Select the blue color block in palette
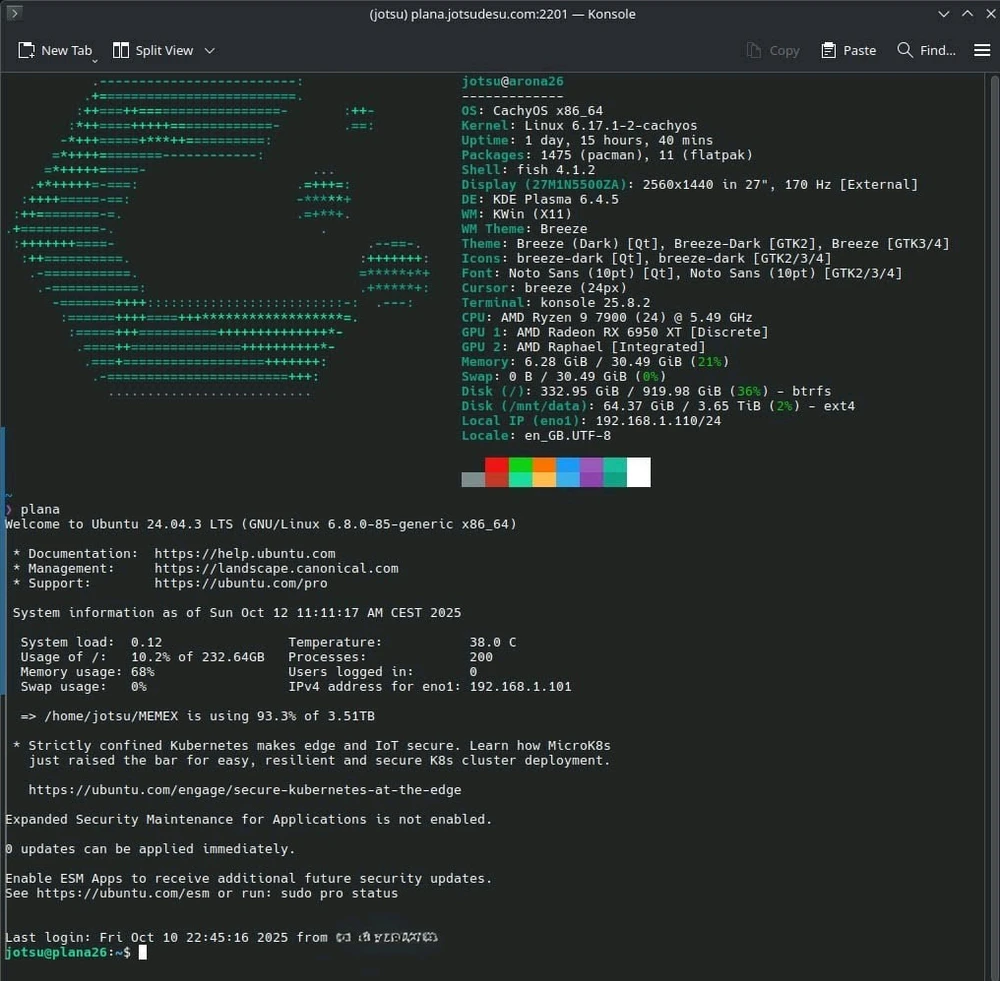The width and height of the screenshot is (1000, 981). tap(568, 472)
